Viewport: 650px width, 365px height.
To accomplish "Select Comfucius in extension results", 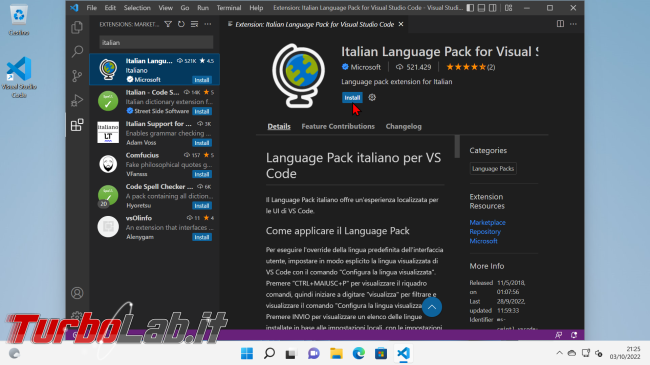I will 154,164.
